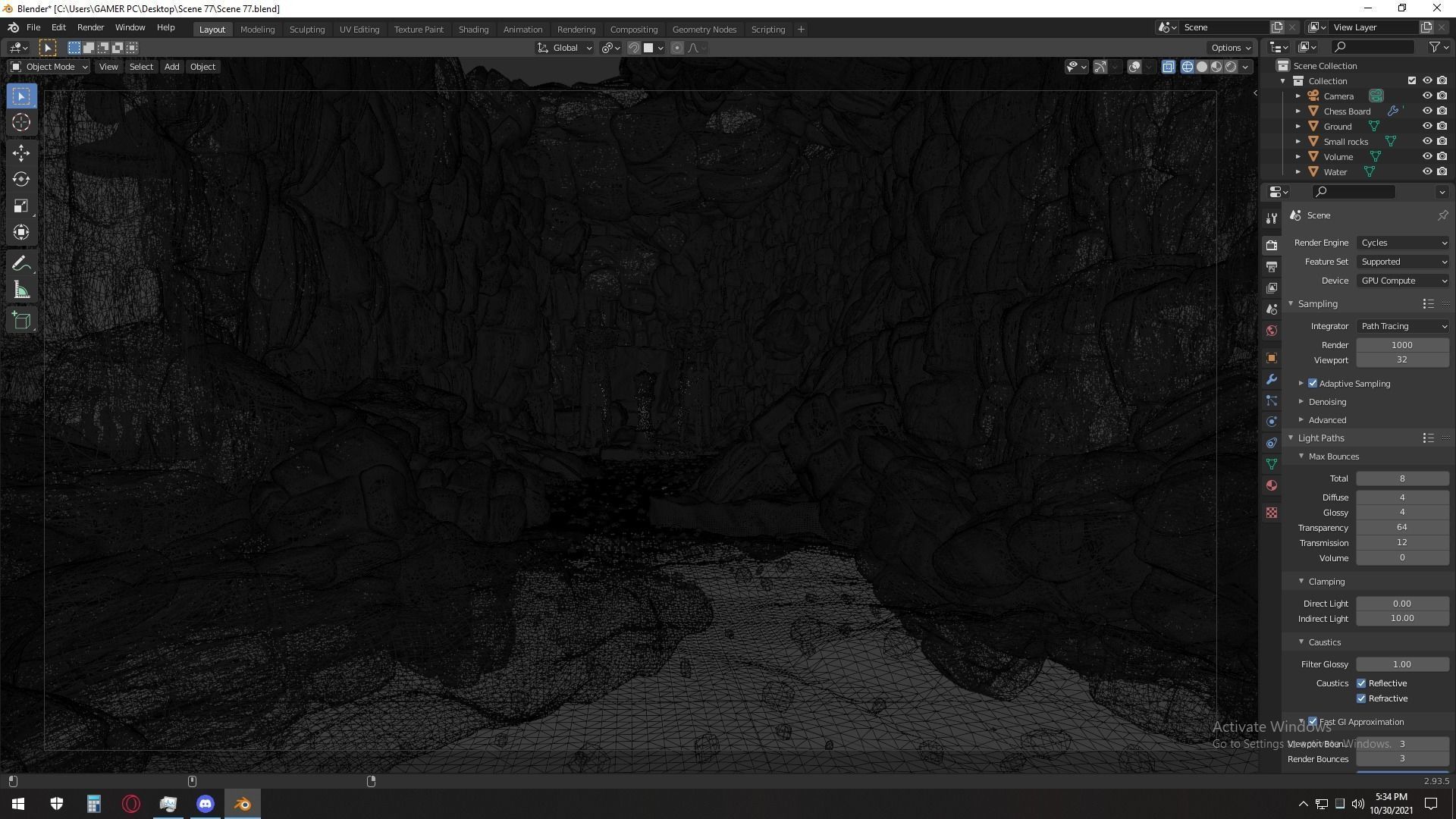Switch to the Shading workspace tab
Screen dimensions: 1456x819
473,30
